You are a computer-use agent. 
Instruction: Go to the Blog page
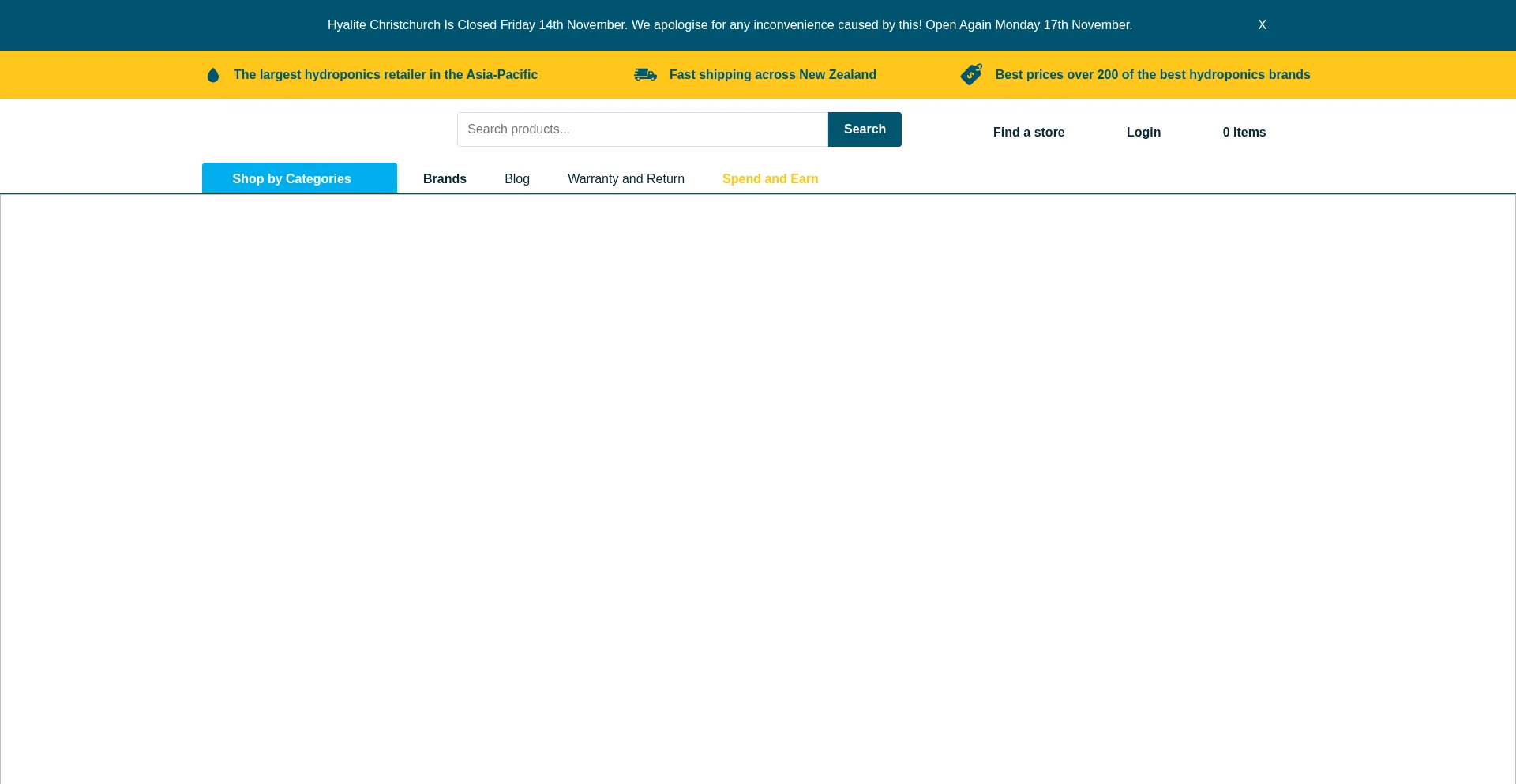coord(516,179)
